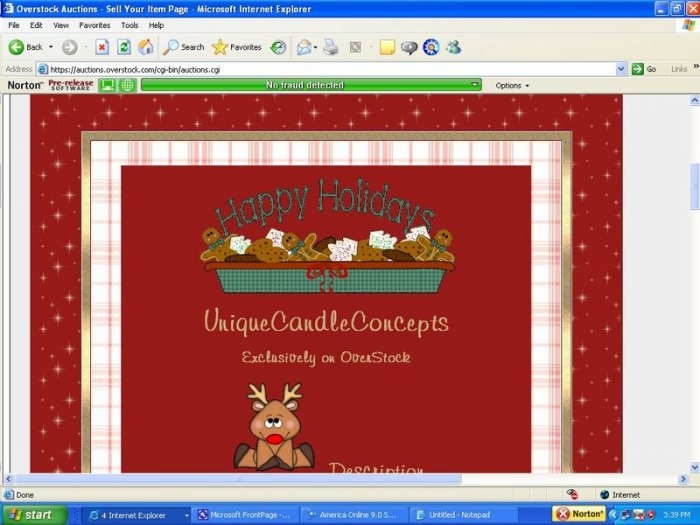Click the green Go button
Image resolution: width=700 pixels, height=525 pixels.
point(644,69)
